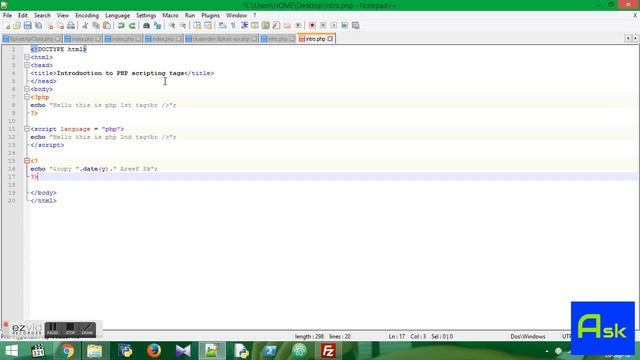Open the Macro menu
This screenshot has width=640, height=360.
pos(170,16)
